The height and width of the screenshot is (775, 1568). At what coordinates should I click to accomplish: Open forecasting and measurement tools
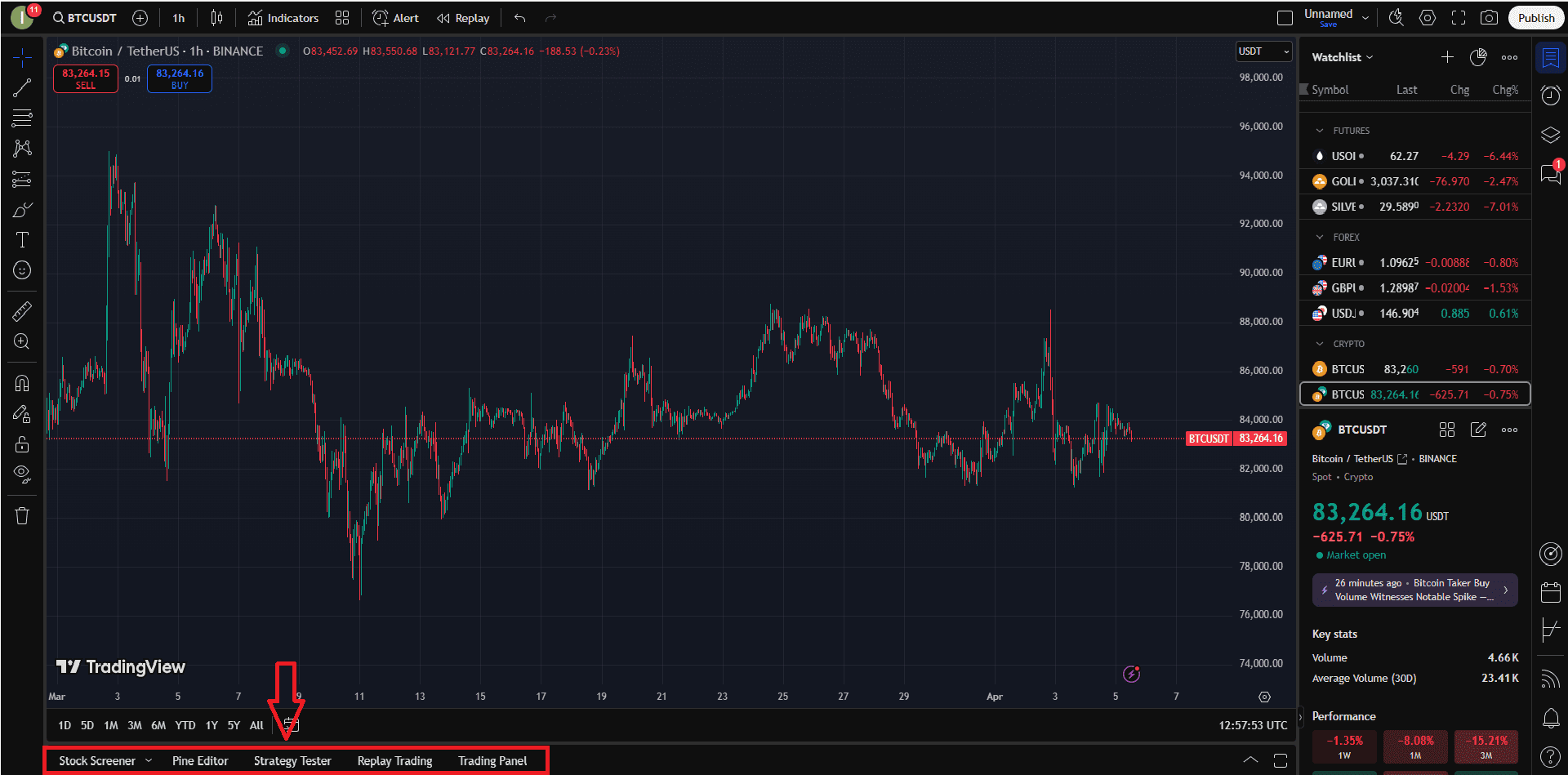tap(22, 179)
